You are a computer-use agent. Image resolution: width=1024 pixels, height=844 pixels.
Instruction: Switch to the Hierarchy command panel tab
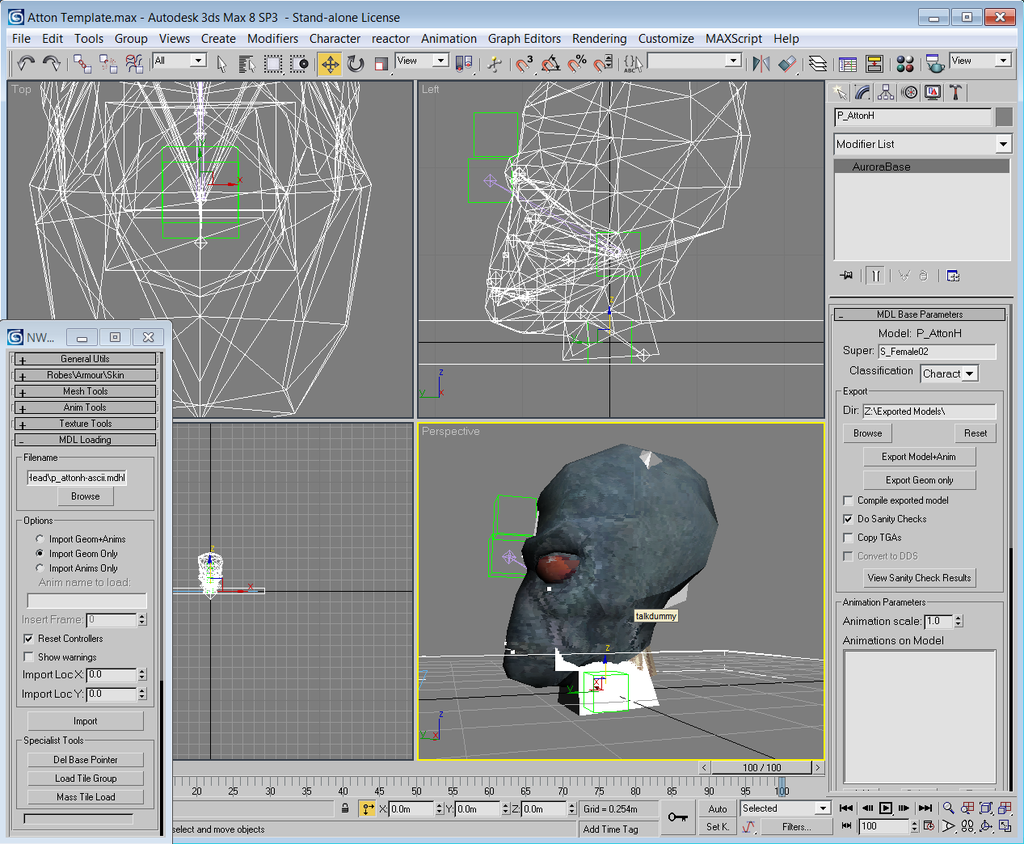pyautogui.click(x=886, y=93)
